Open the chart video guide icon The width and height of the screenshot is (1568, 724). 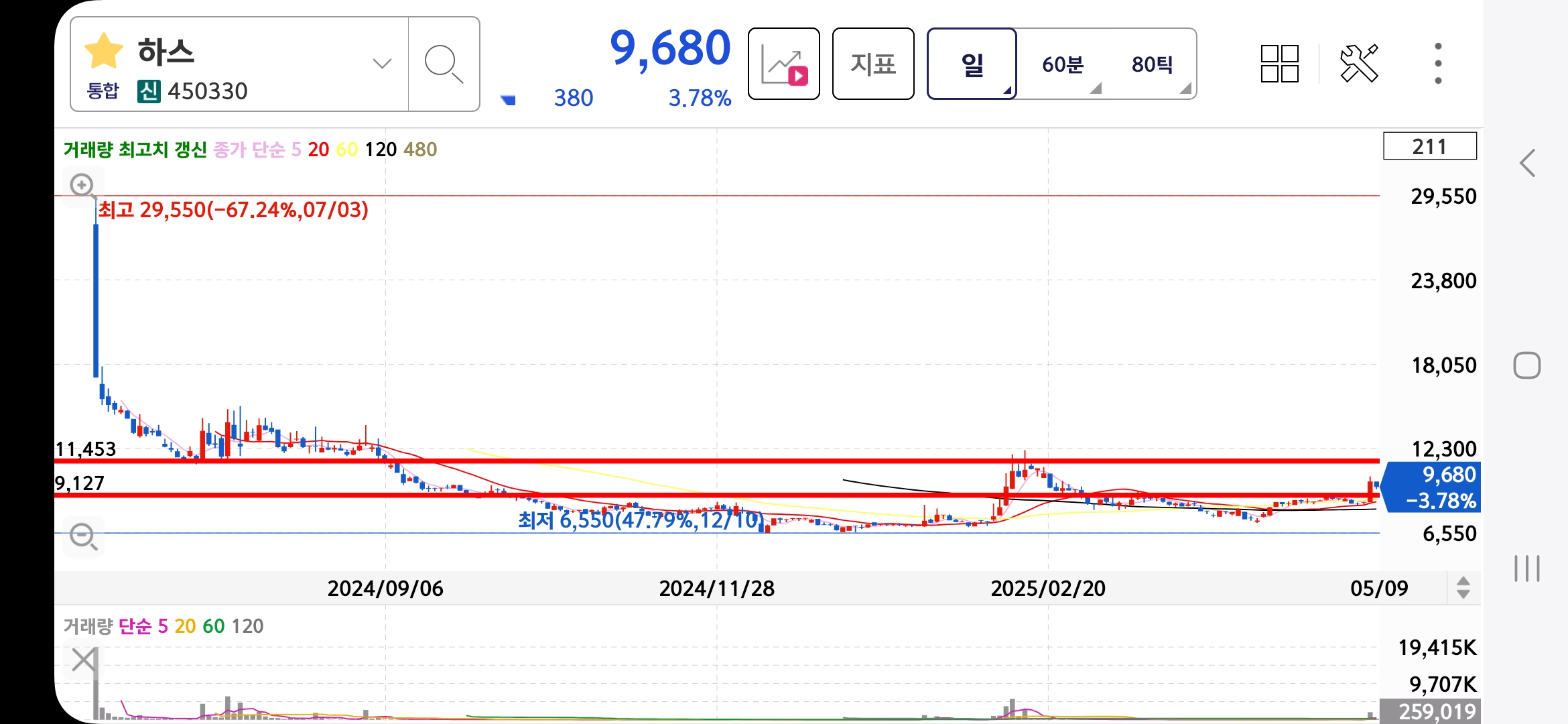click(x=784, y=64)
